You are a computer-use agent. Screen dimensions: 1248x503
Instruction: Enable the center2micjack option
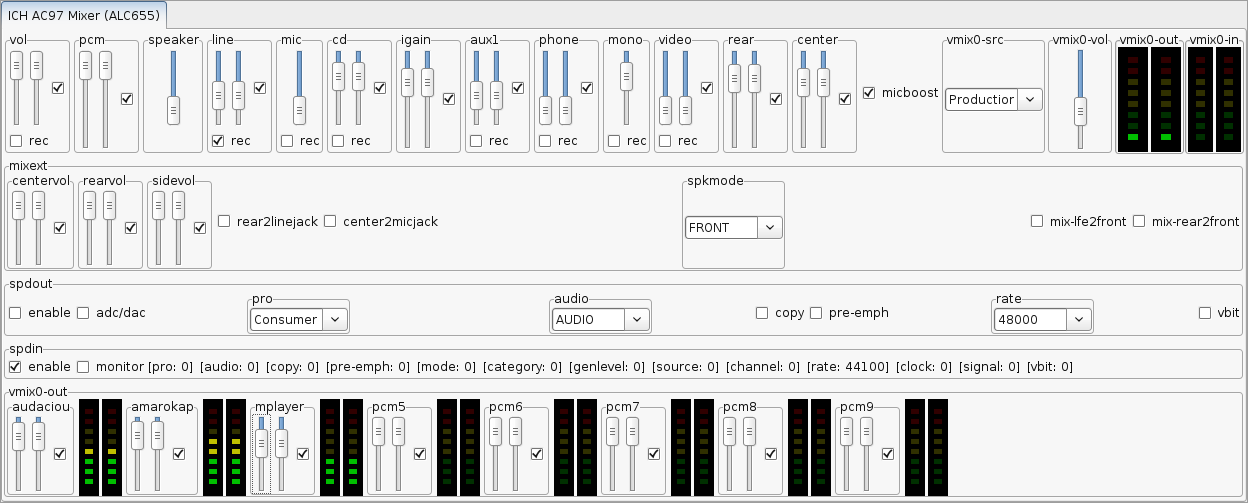pyautogui.click(x=331, y=221)
